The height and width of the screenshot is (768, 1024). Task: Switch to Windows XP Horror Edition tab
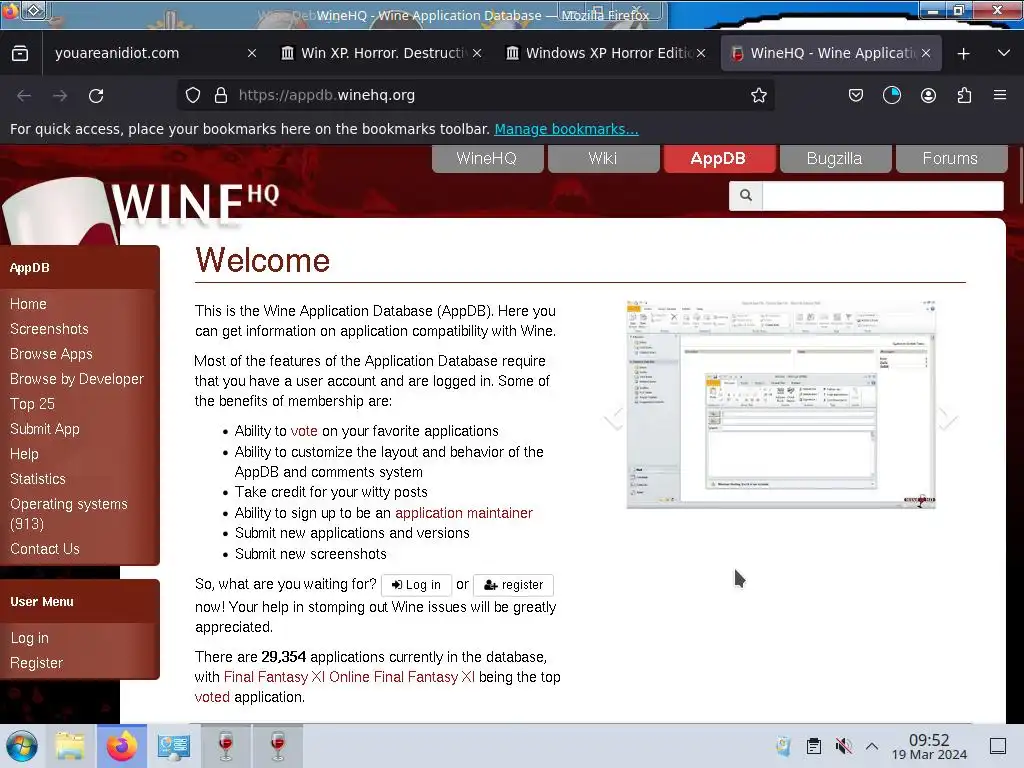pyautogui.click(x=608, y=54)
